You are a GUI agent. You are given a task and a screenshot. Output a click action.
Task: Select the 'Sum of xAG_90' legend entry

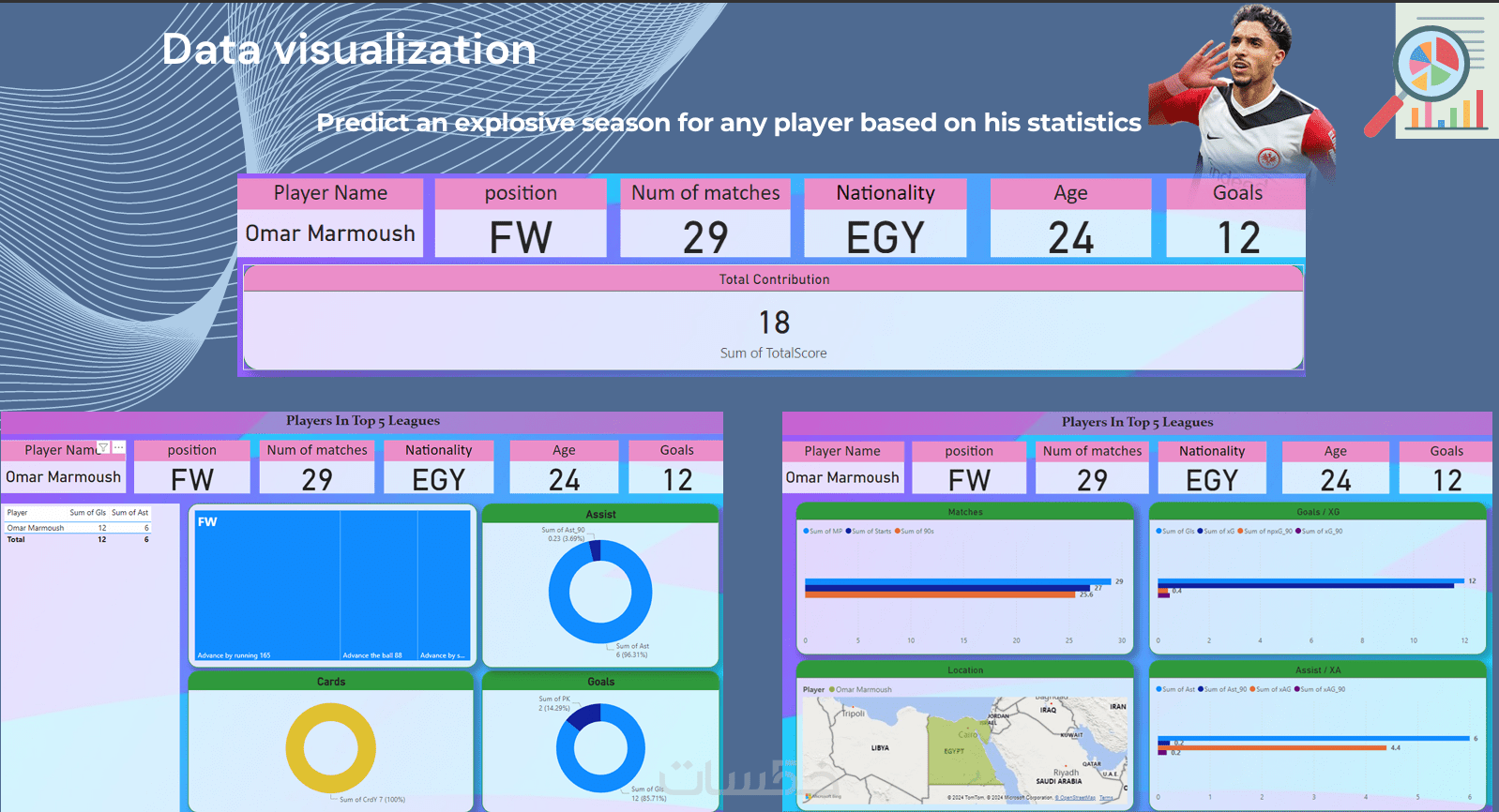click(x=1320, y=689)
